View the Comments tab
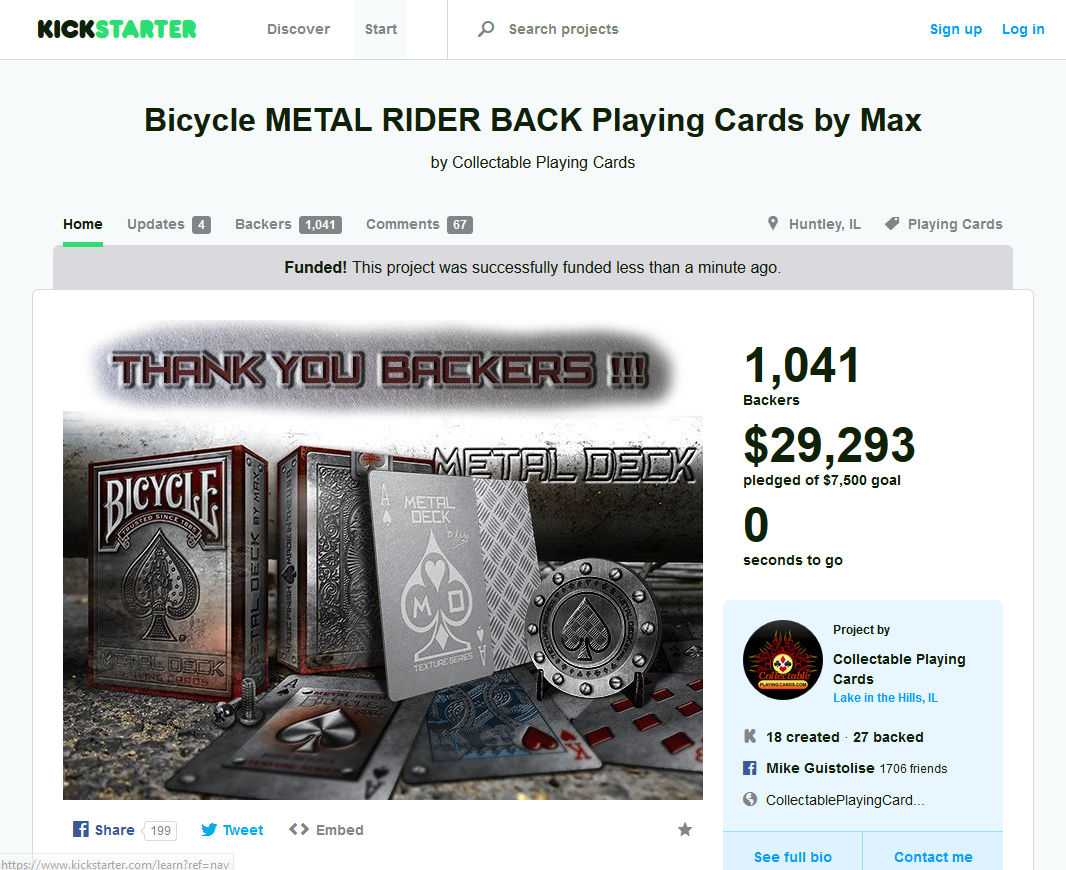 (419, 224)
